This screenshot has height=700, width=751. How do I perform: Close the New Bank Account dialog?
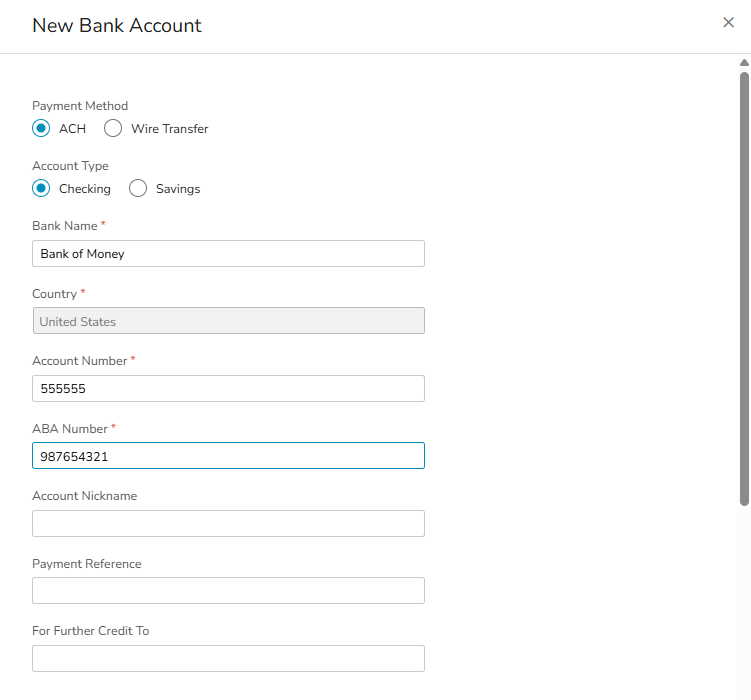pyautogui.click(x=728, y=23)
